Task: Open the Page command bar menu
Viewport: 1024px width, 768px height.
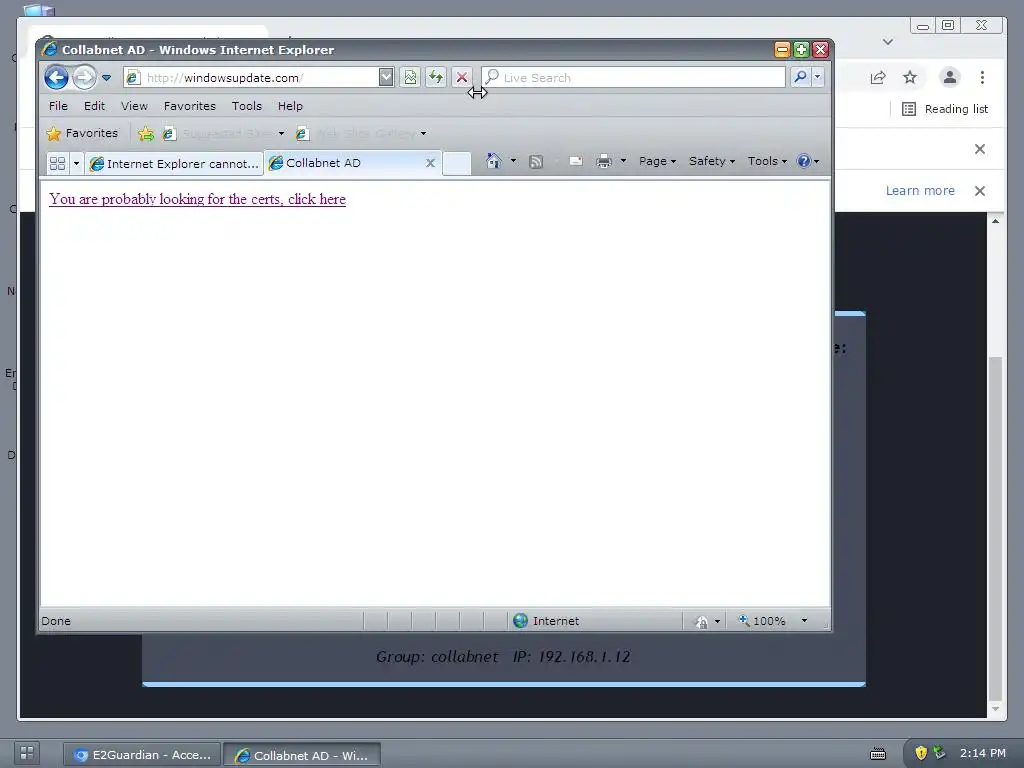Action: (x=657, y=161)
